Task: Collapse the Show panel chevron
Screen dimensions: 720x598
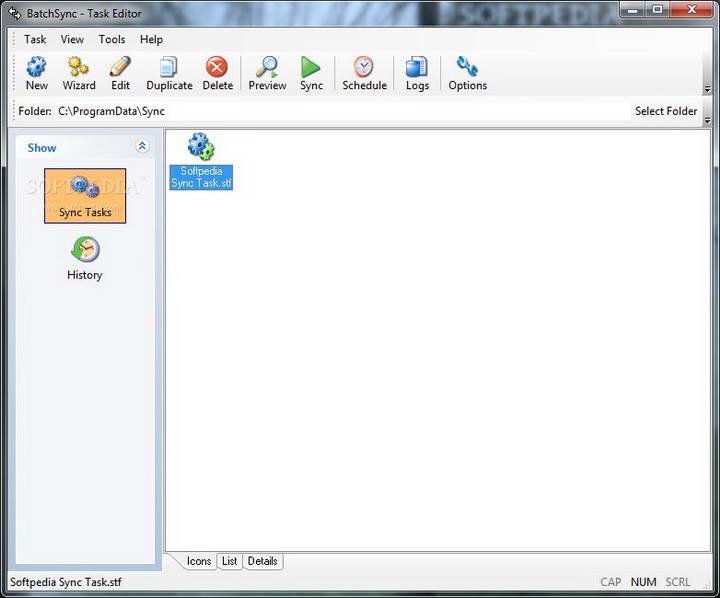Action: point(142,146)
